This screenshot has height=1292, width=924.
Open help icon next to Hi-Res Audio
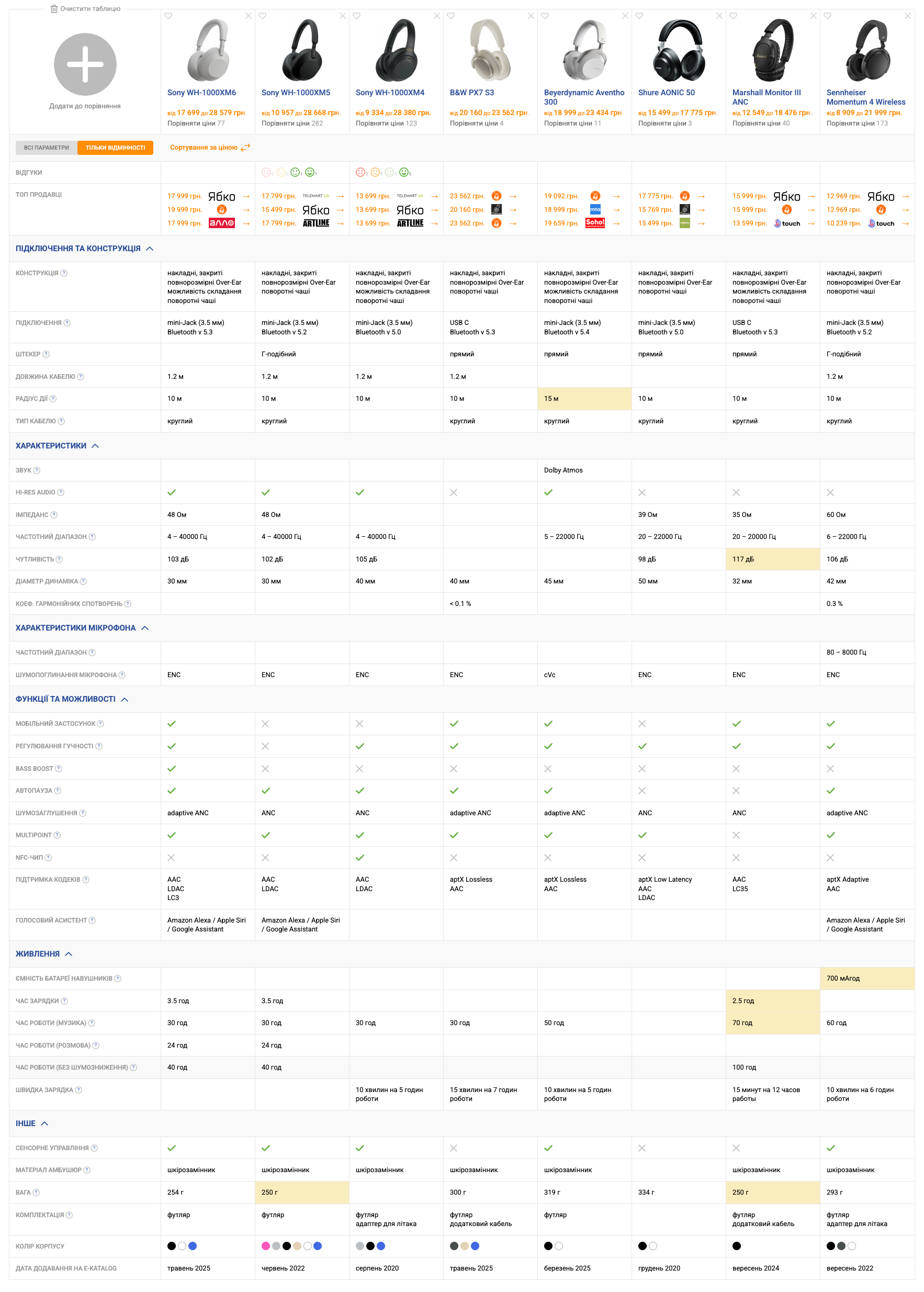(x=61, y=493)
